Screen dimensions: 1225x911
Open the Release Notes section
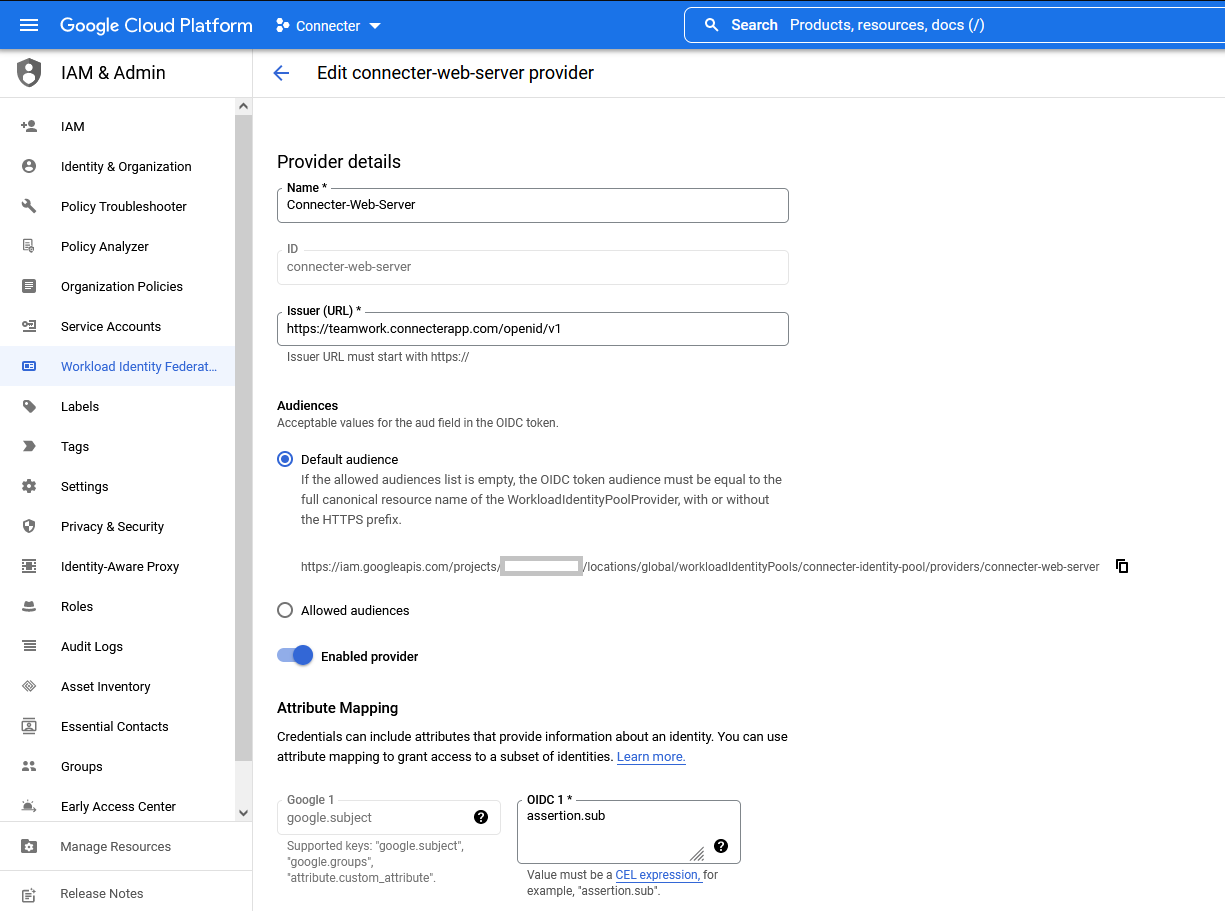[x=103, y=893]
